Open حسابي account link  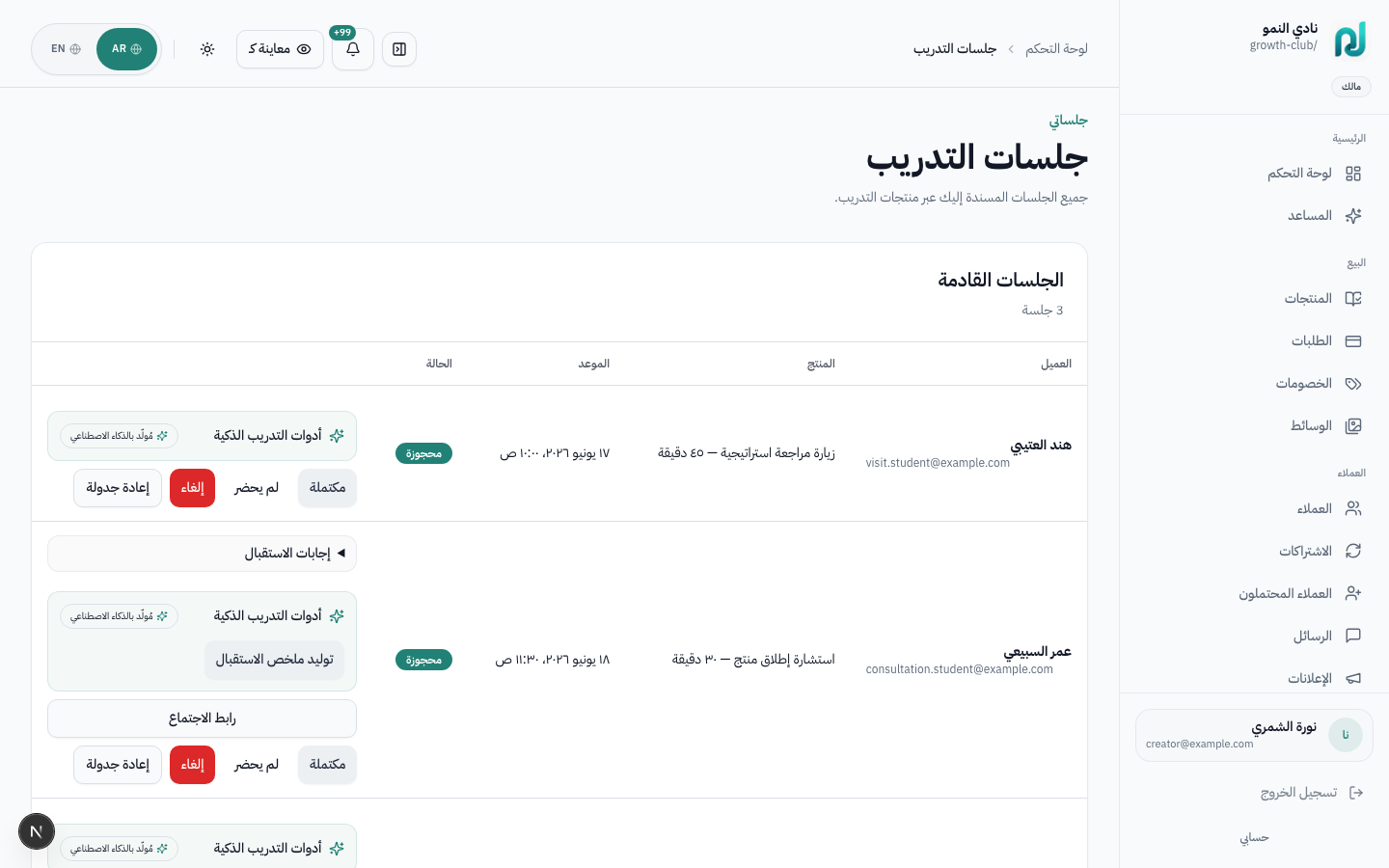[x=1254, y=838]
